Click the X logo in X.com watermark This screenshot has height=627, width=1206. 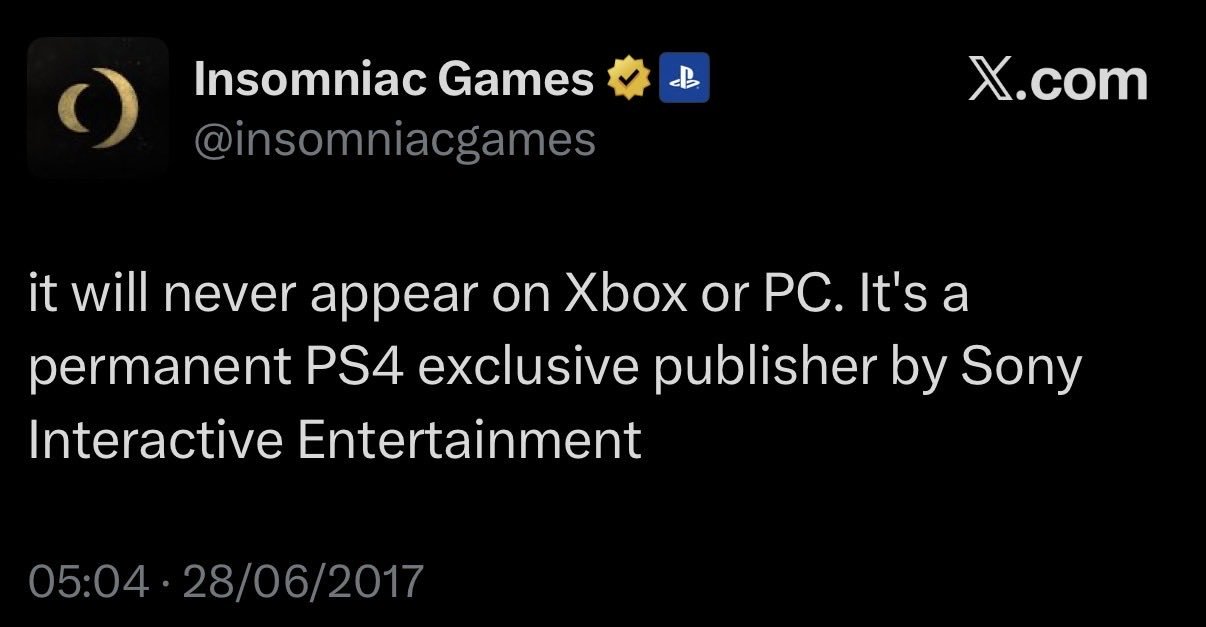(992, 81)
